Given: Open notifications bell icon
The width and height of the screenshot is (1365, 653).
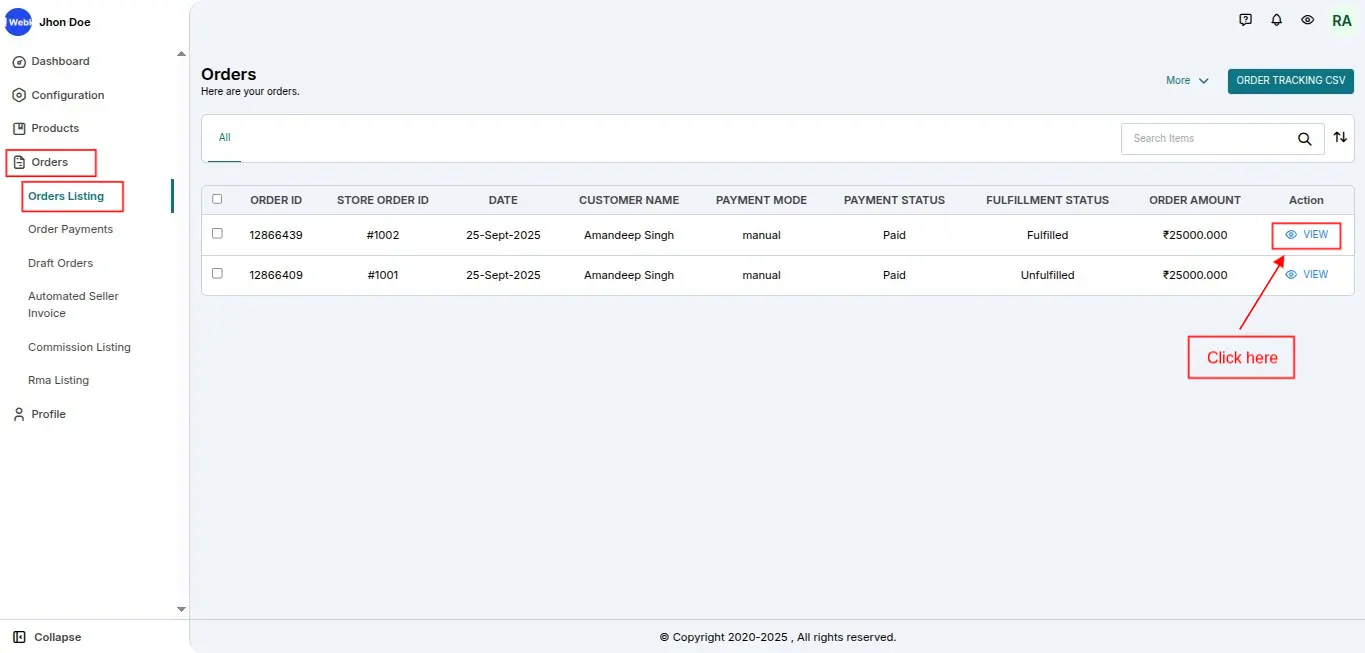Looking at the screenshot, I should pyautogui.click(x=1276, y=20).
